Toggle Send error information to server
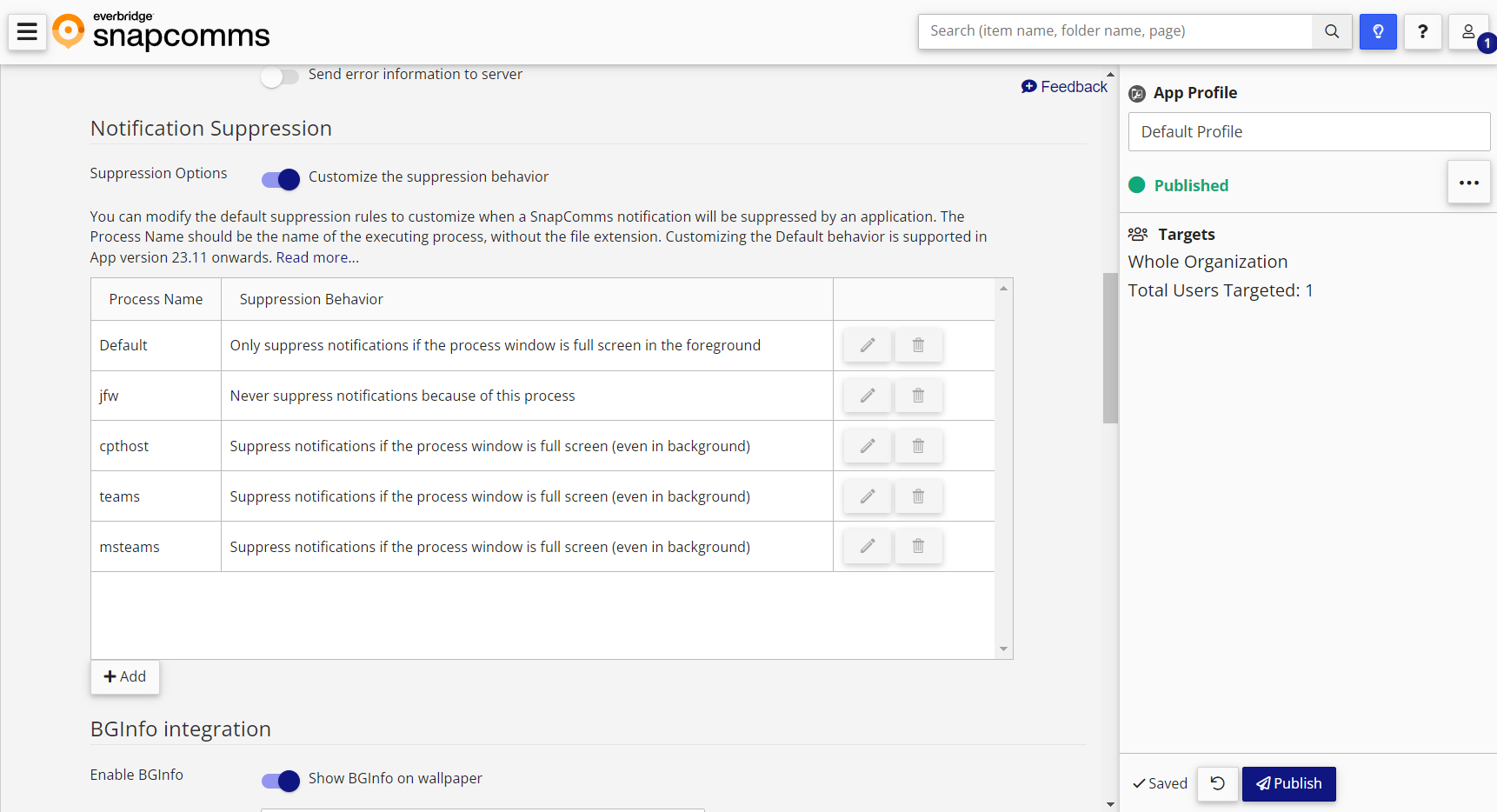Image resolution: width=1497 pixels, height=812 pixels. 280,77
